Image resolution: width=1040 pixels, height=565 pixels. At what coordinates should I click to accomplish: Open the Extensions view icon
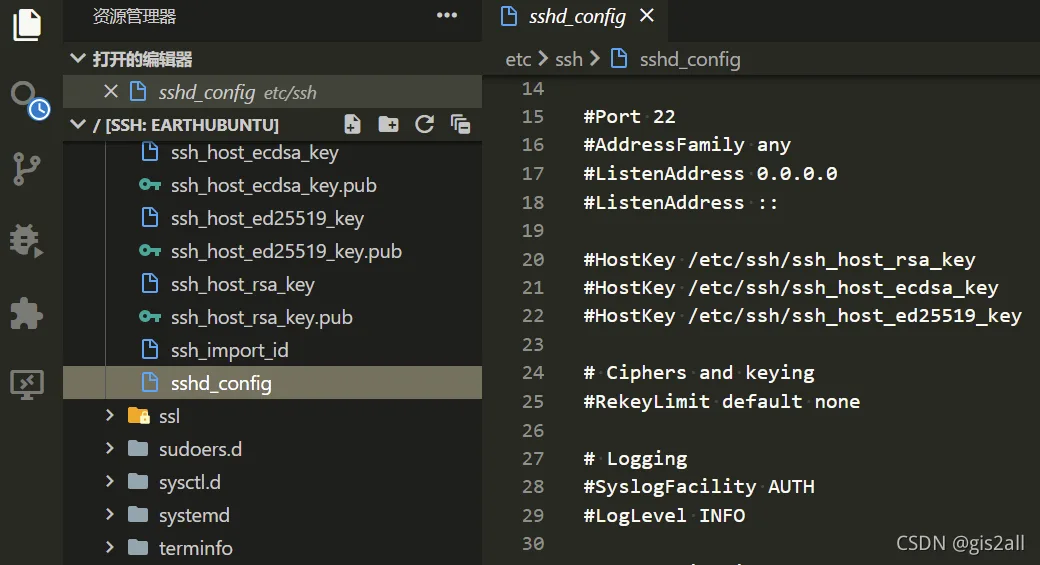(27, 313)
